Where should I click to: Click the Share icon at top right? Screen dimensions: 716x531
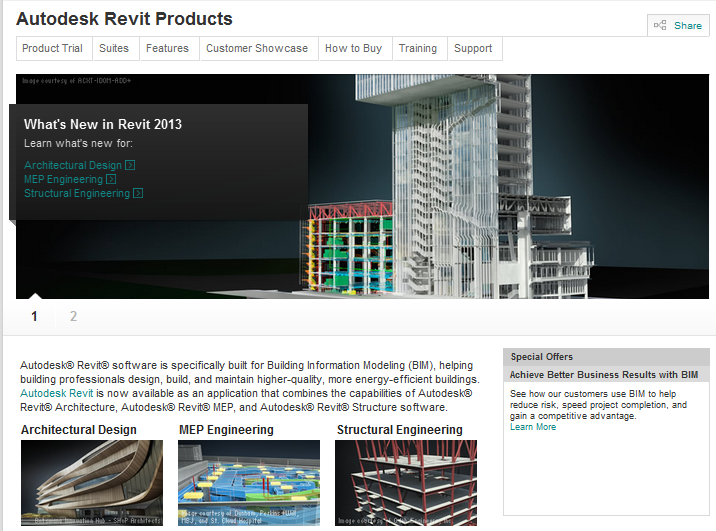click(660, 25)
